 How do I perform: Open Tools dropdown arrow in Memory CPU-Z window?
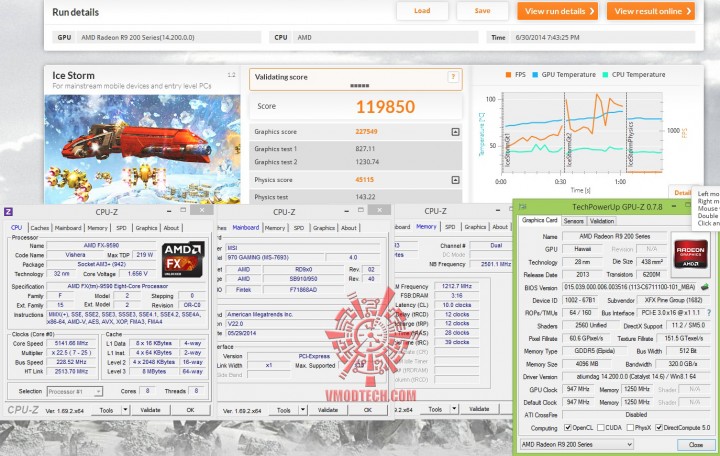[454, 409]
